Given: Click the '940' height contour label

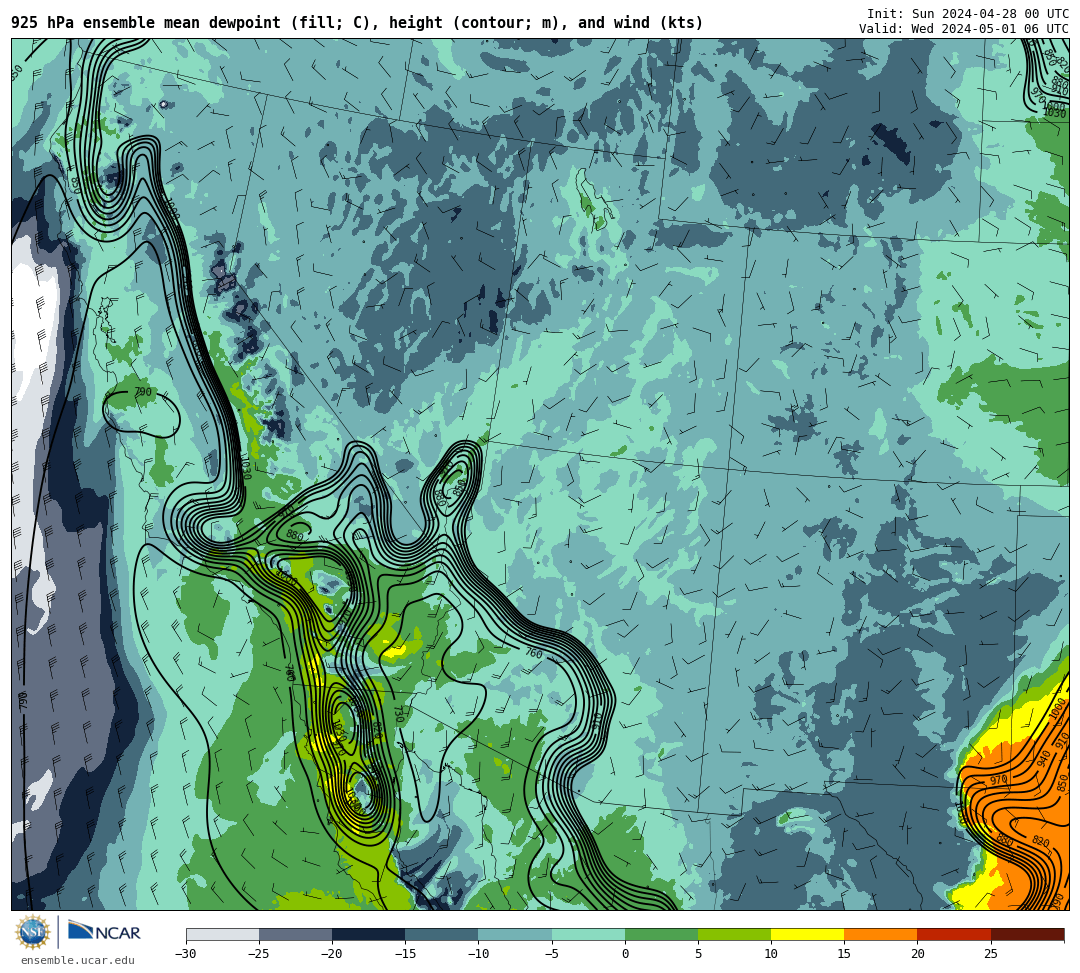Looking at the screenshot, I should click(1043, 758).
